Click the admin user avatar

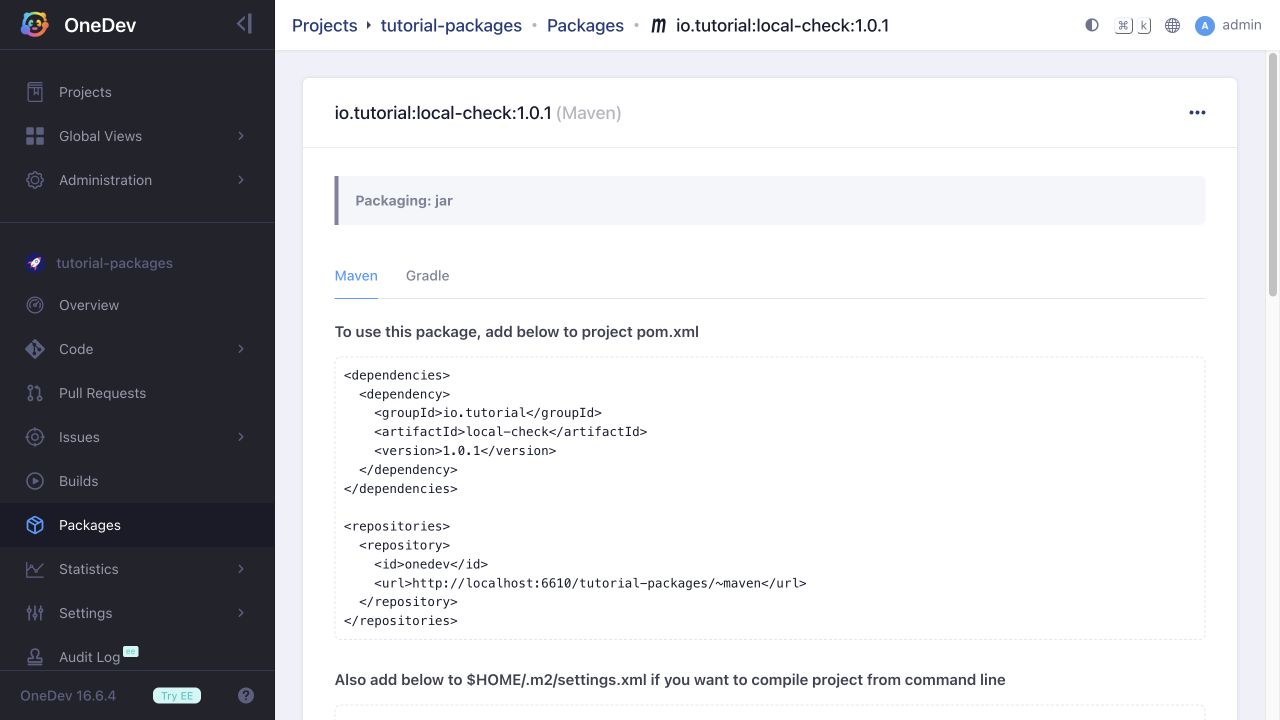pyautogui.click(x=1205, y=26)
